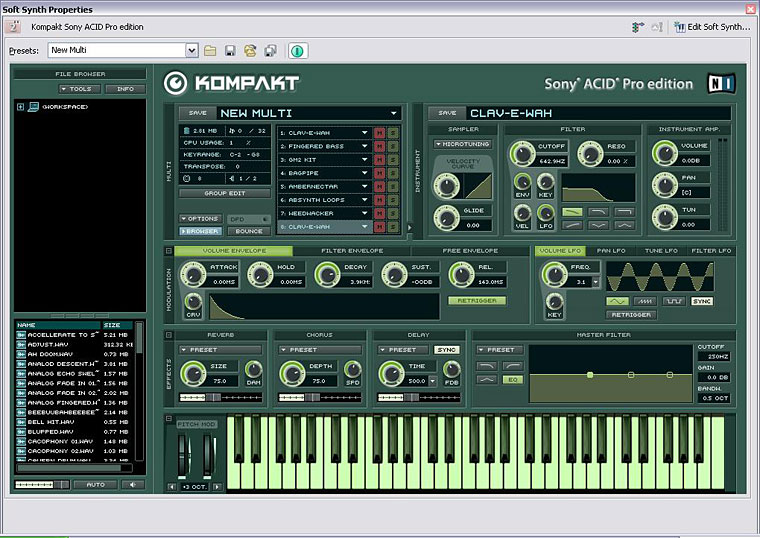This screenshot has width=760, height=538.
Task: Open the Options dropdown in Multi section
Action: (200, 219)
